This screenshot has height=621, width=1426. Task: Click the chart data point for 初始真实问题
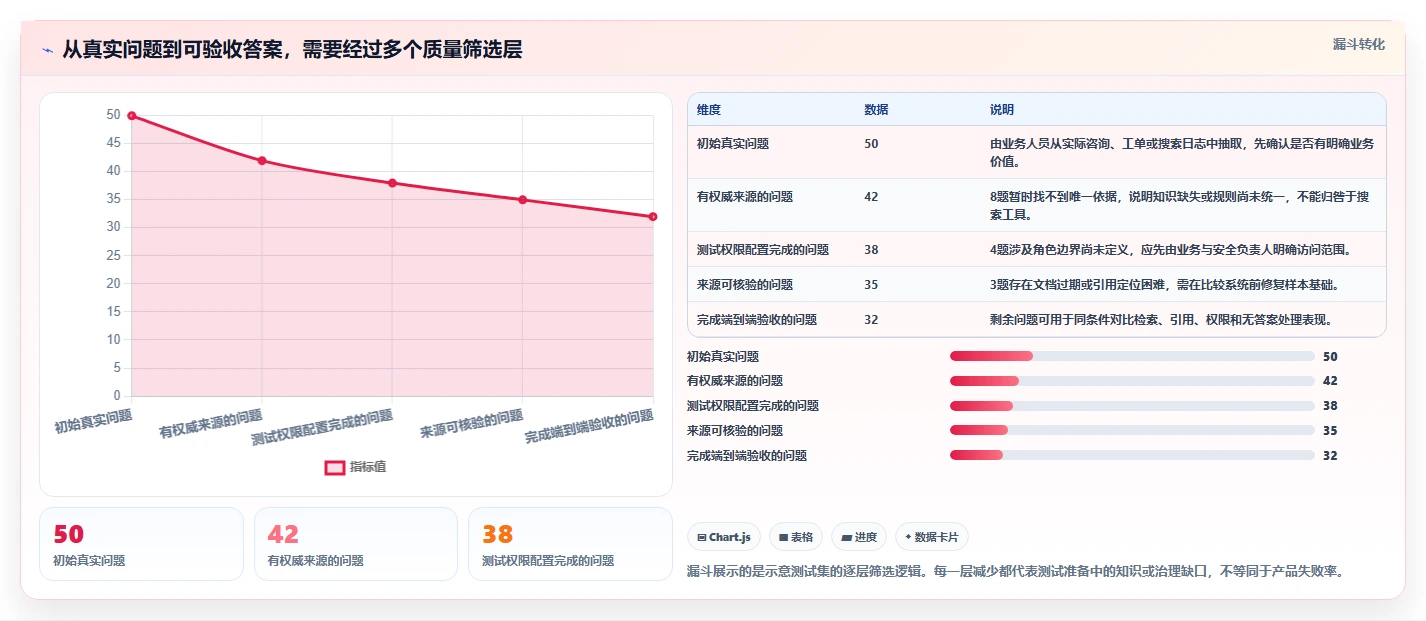(x=131, y=116)
